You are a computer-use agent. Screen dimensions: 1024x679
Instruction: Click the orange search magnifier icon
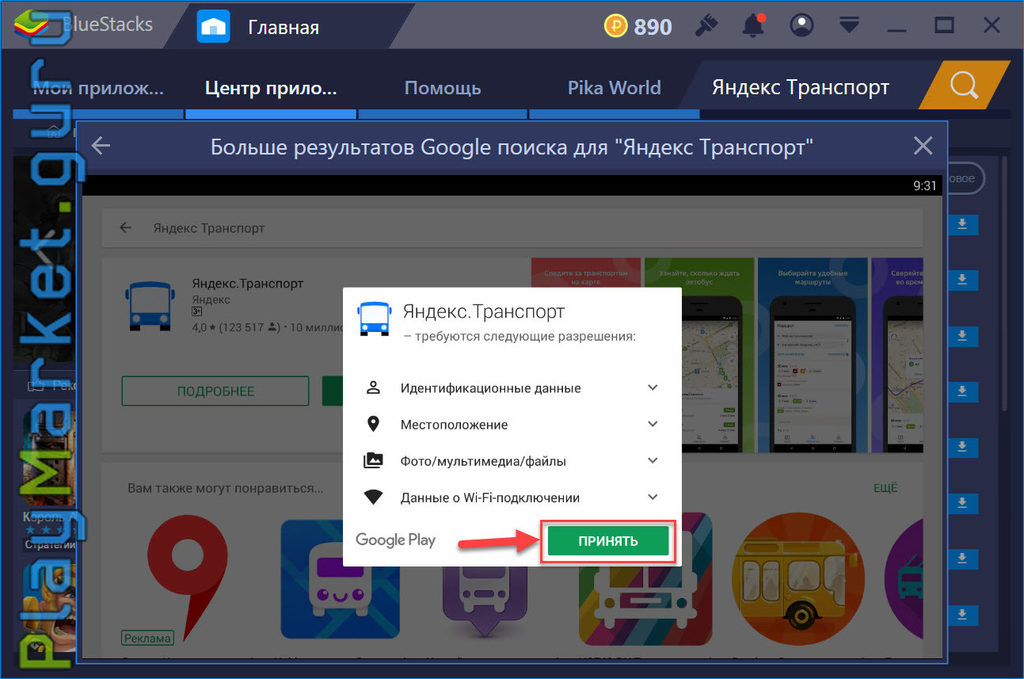tap(964, 85)
